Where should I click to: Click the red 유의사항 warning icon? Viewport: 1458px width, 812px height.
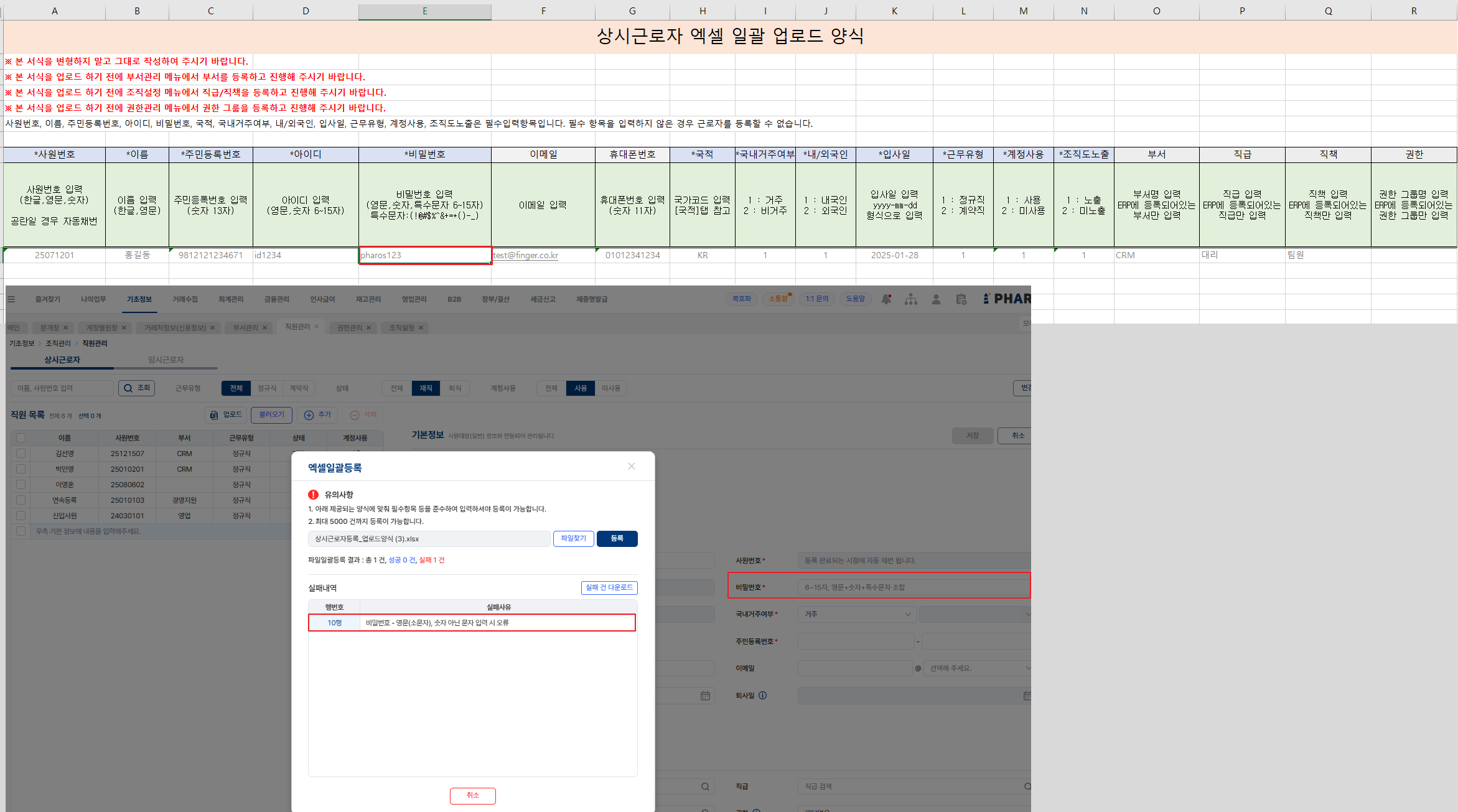[x=313, y=495]
